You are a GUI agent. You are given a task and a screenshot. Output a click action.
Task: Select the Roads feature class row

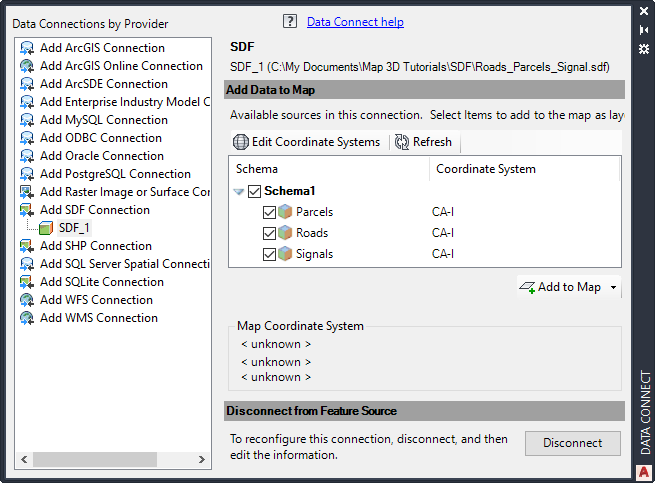tap(312, 233)
